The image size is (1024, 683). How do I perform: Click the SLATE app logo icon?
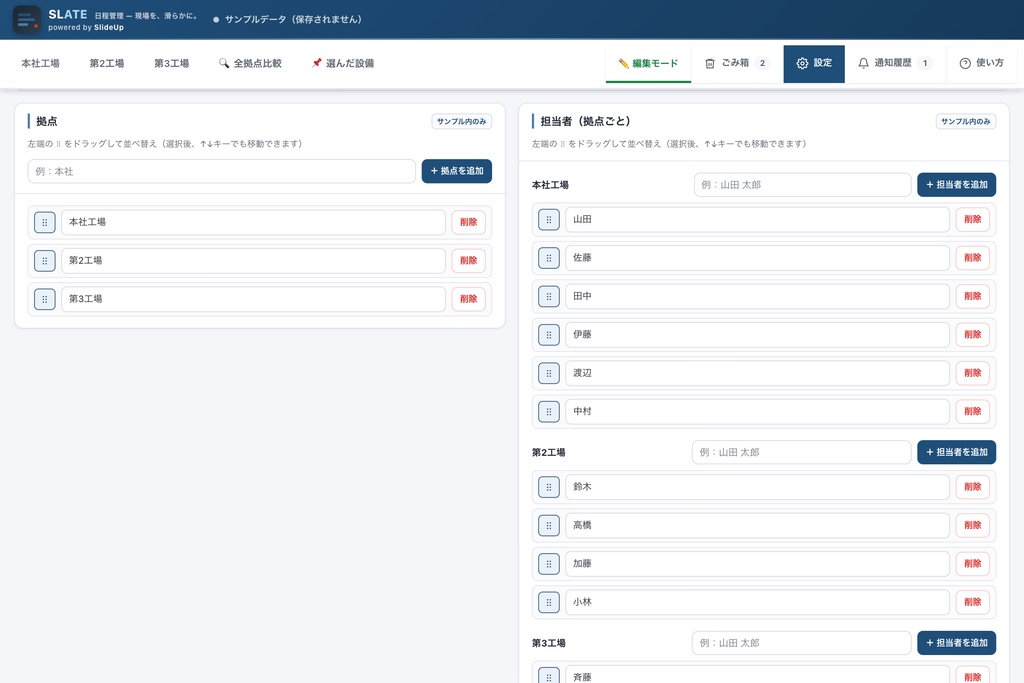pos(27,20)
